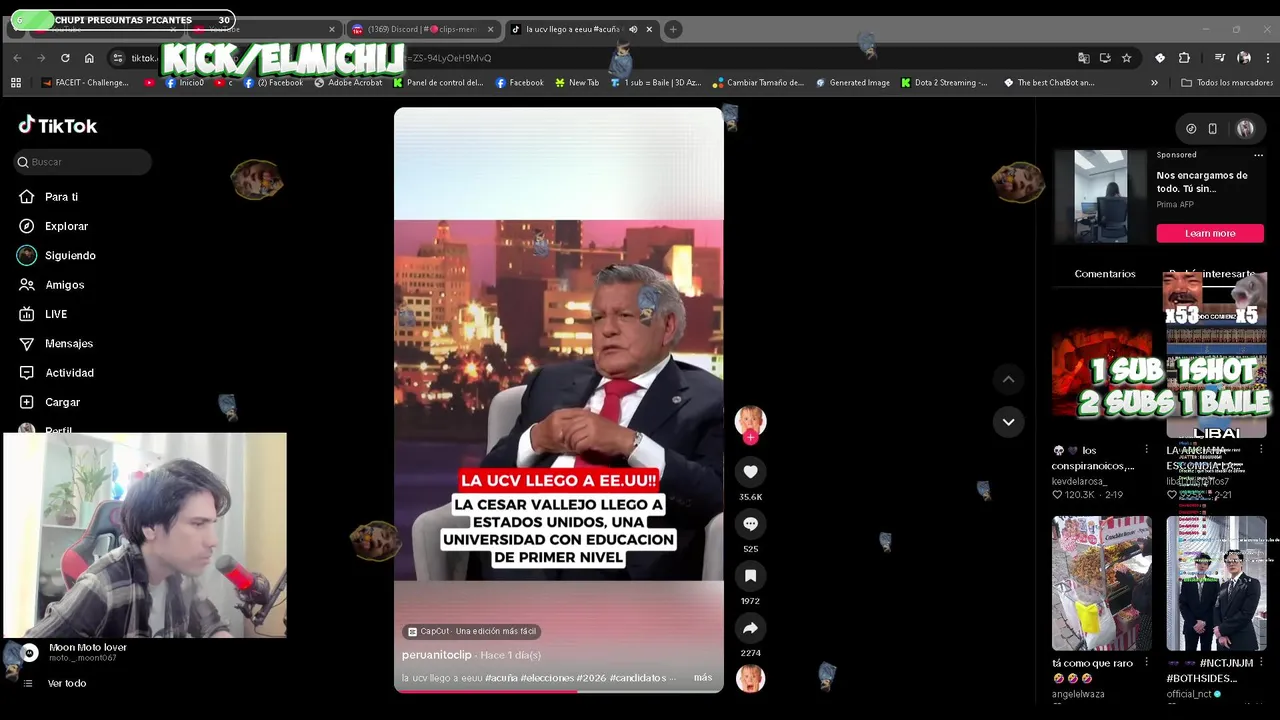Seek on the video progress bar
The image size is (1280, 720).
[558, 690]
